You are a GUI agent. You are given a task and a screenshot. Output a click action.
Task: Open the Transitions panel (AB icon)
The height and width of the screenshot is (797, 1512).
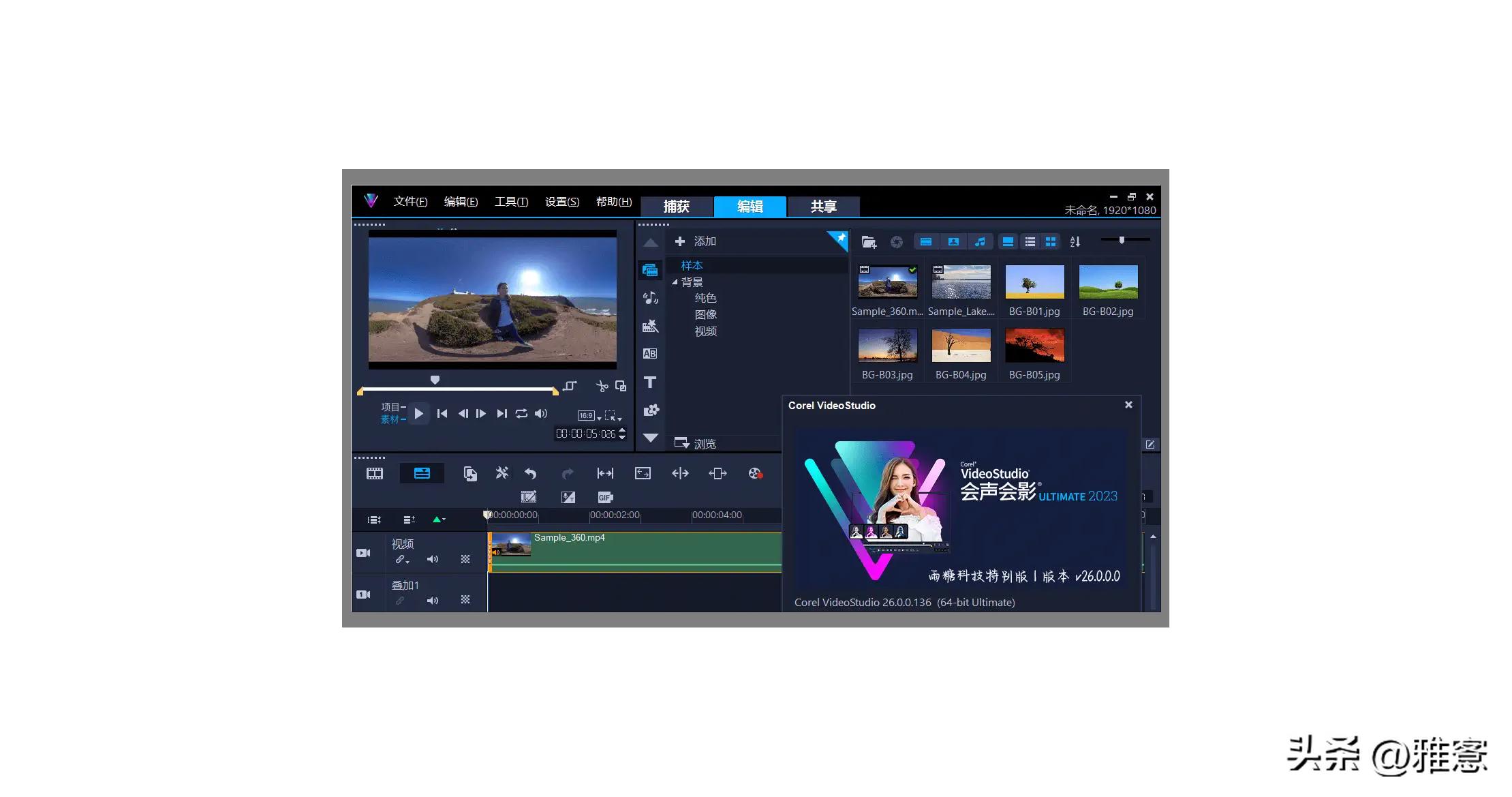(x=650, y=353)
